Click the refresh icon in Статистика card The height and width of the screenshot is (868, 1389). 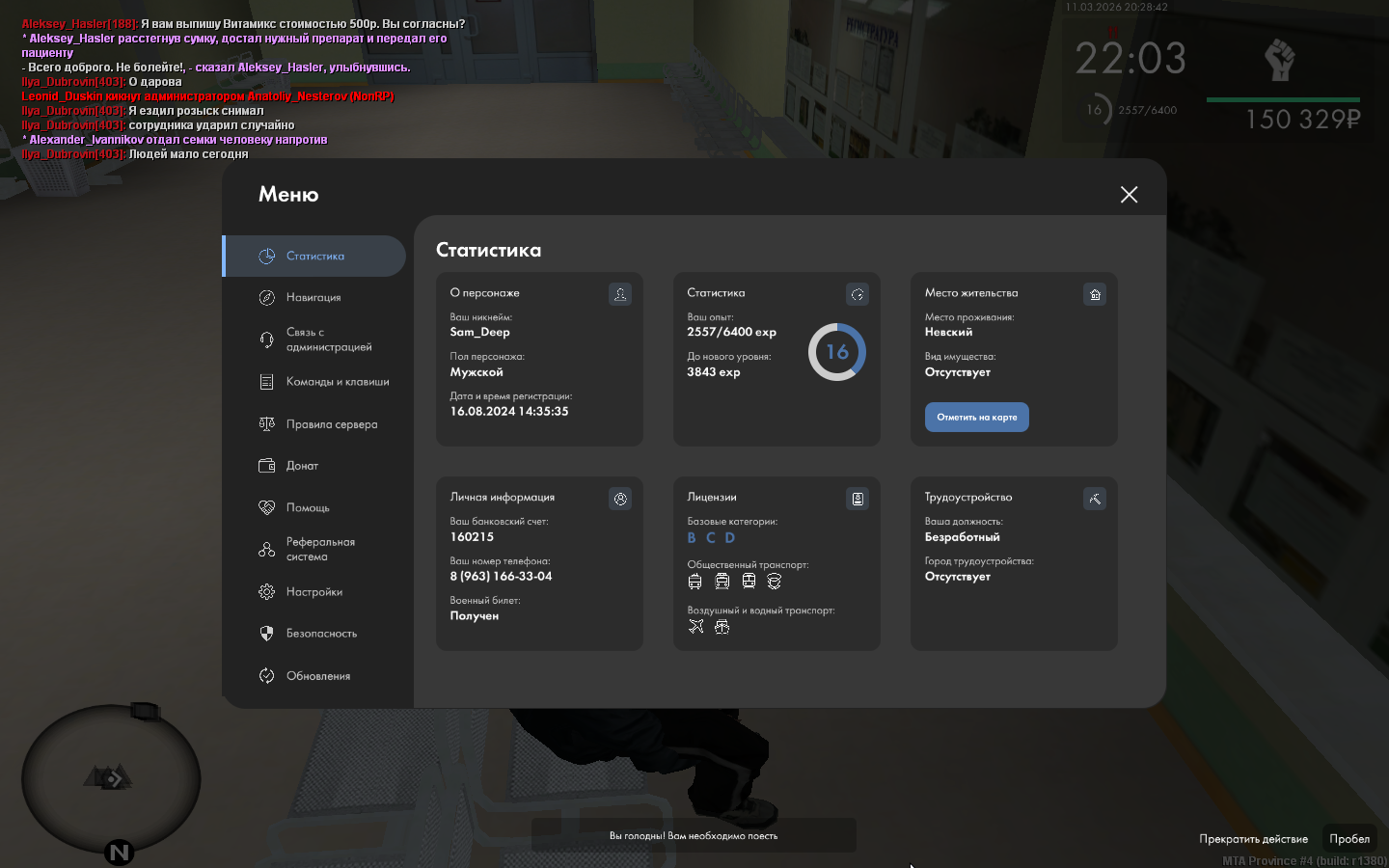click(858, 294)
